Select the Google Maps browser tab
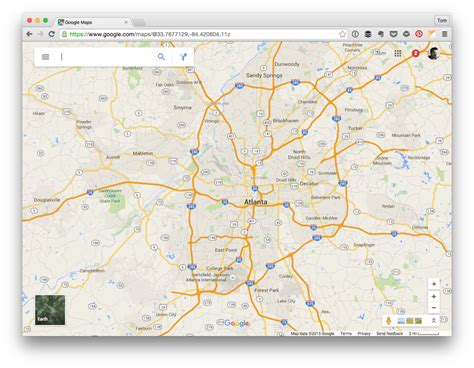Screen dimensions: 474x368 [93, 22]
